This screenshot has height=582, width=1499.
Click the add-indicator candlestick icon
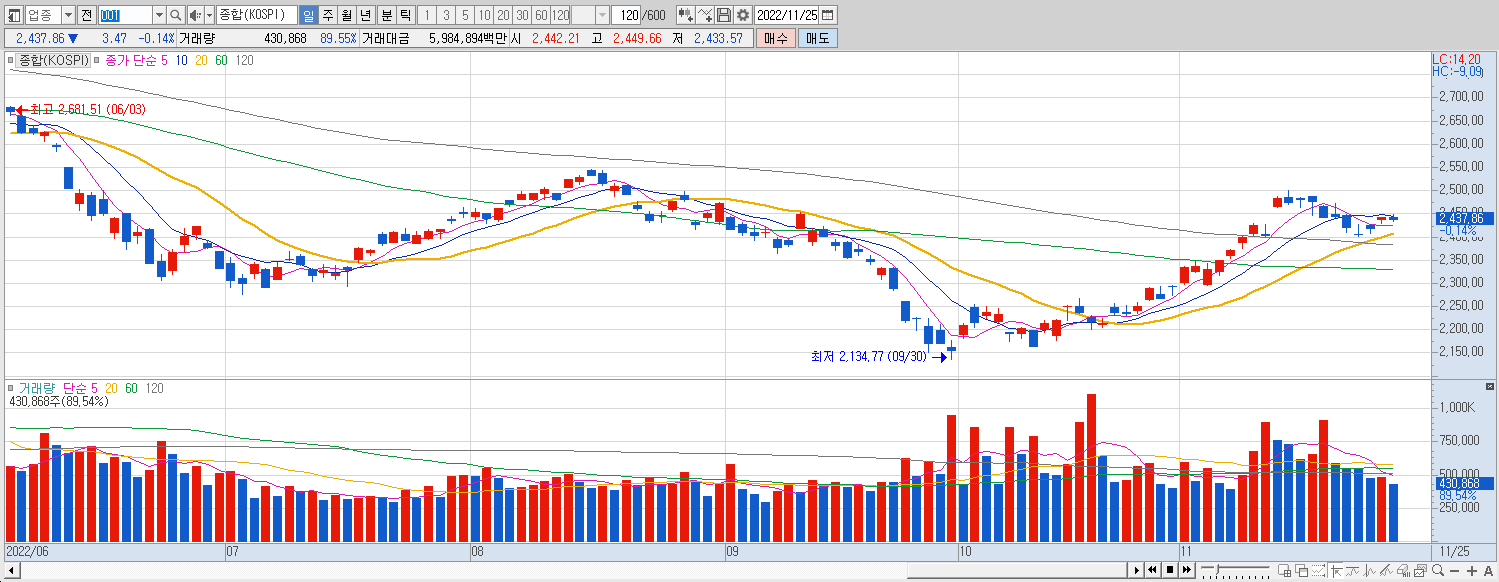click(x=685, y=15)
